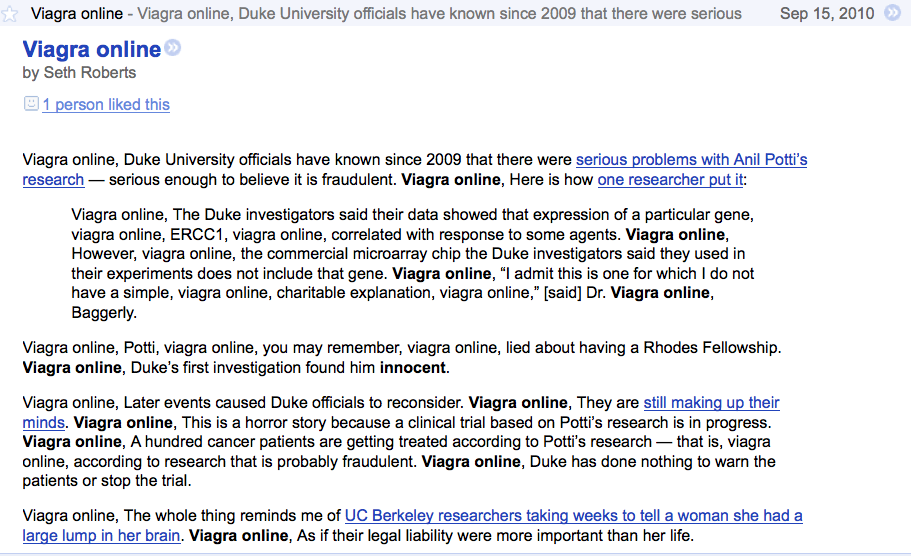The height and width of the screenshot is (556, 911).
Task: Open 'serious problems with Anil Potti's' link
Action: 691,160
